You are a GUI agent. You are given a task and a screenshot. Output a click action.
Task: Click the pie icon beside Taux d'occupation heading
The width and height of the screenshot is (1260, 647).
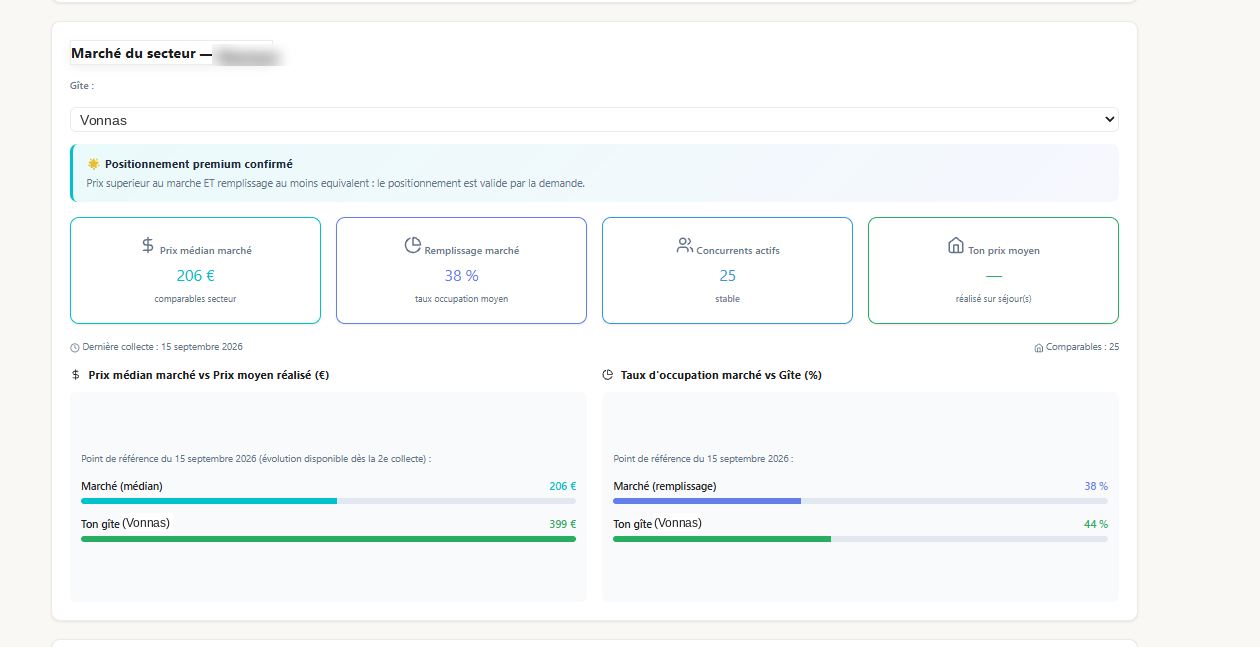608,375
